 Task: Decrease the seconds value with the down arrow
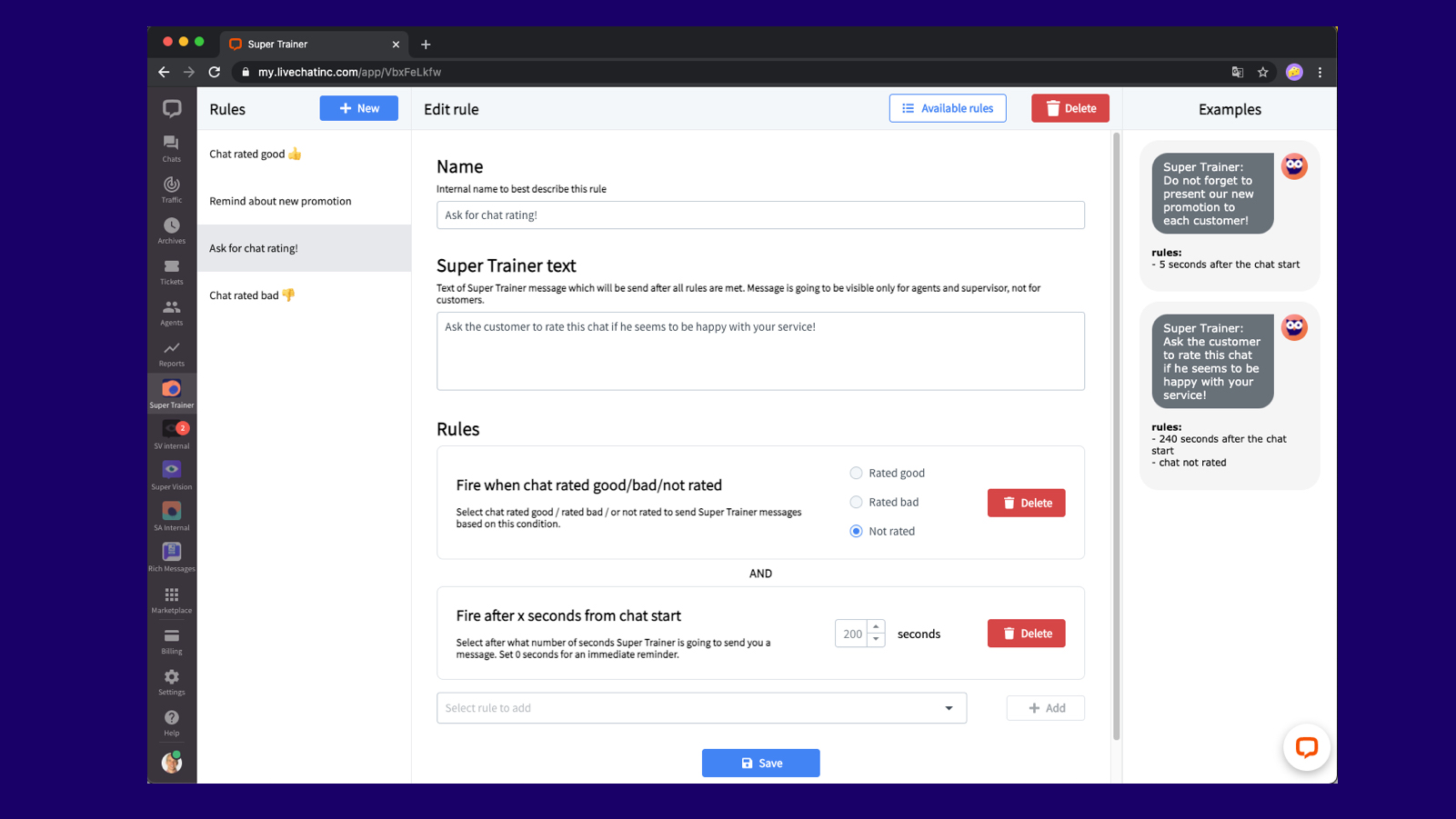[876, 640]
